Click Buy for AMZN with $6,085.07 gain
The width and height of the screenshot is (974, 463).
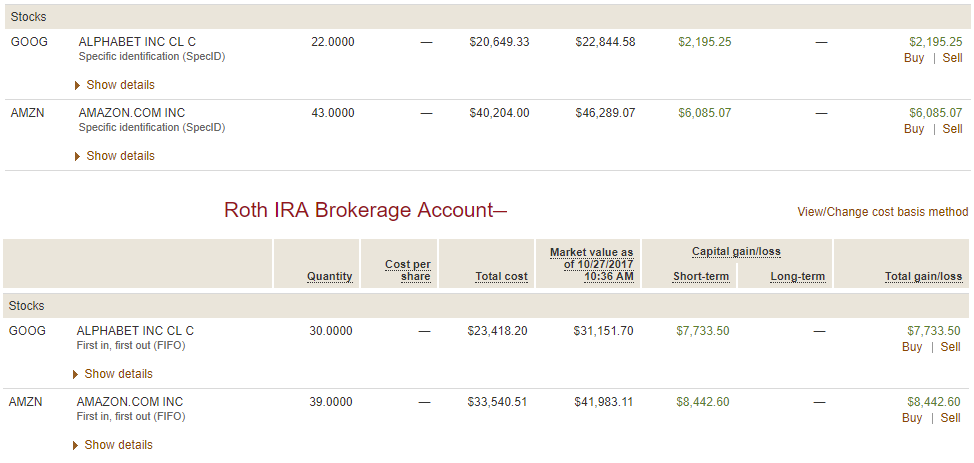914,129
